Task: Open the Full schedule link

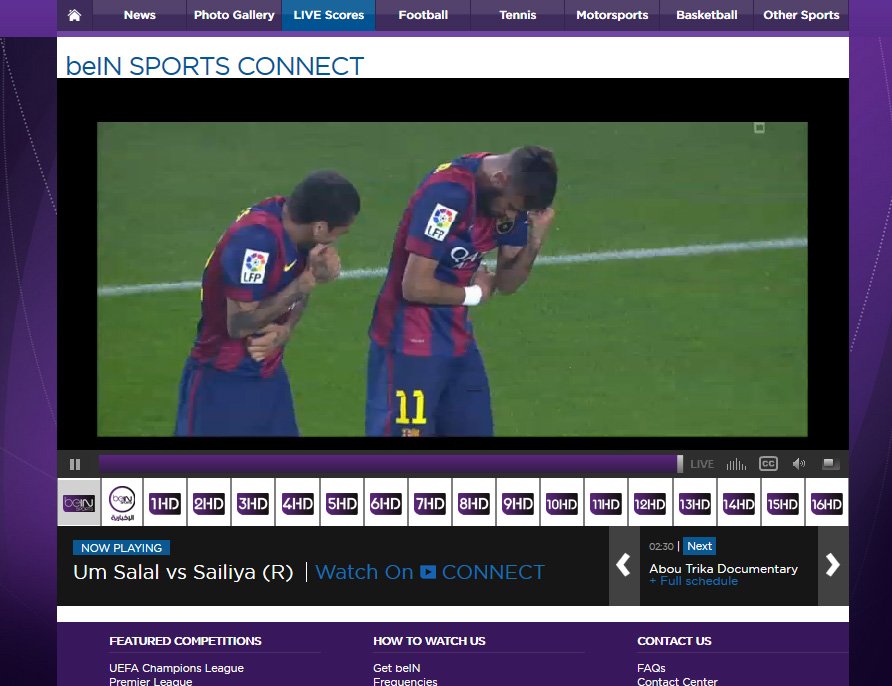Action: tap(693, 581)
